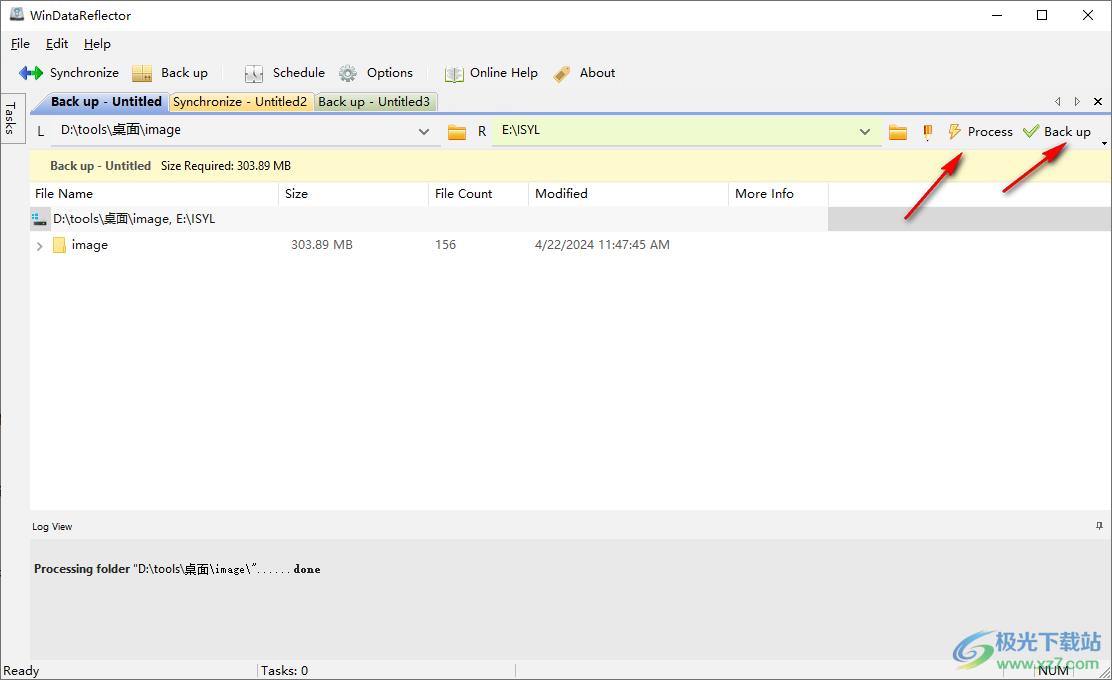Click the Synchronize toolbar icon
Viewport: 1112px width, 680px height.
[x=31, y=73]
